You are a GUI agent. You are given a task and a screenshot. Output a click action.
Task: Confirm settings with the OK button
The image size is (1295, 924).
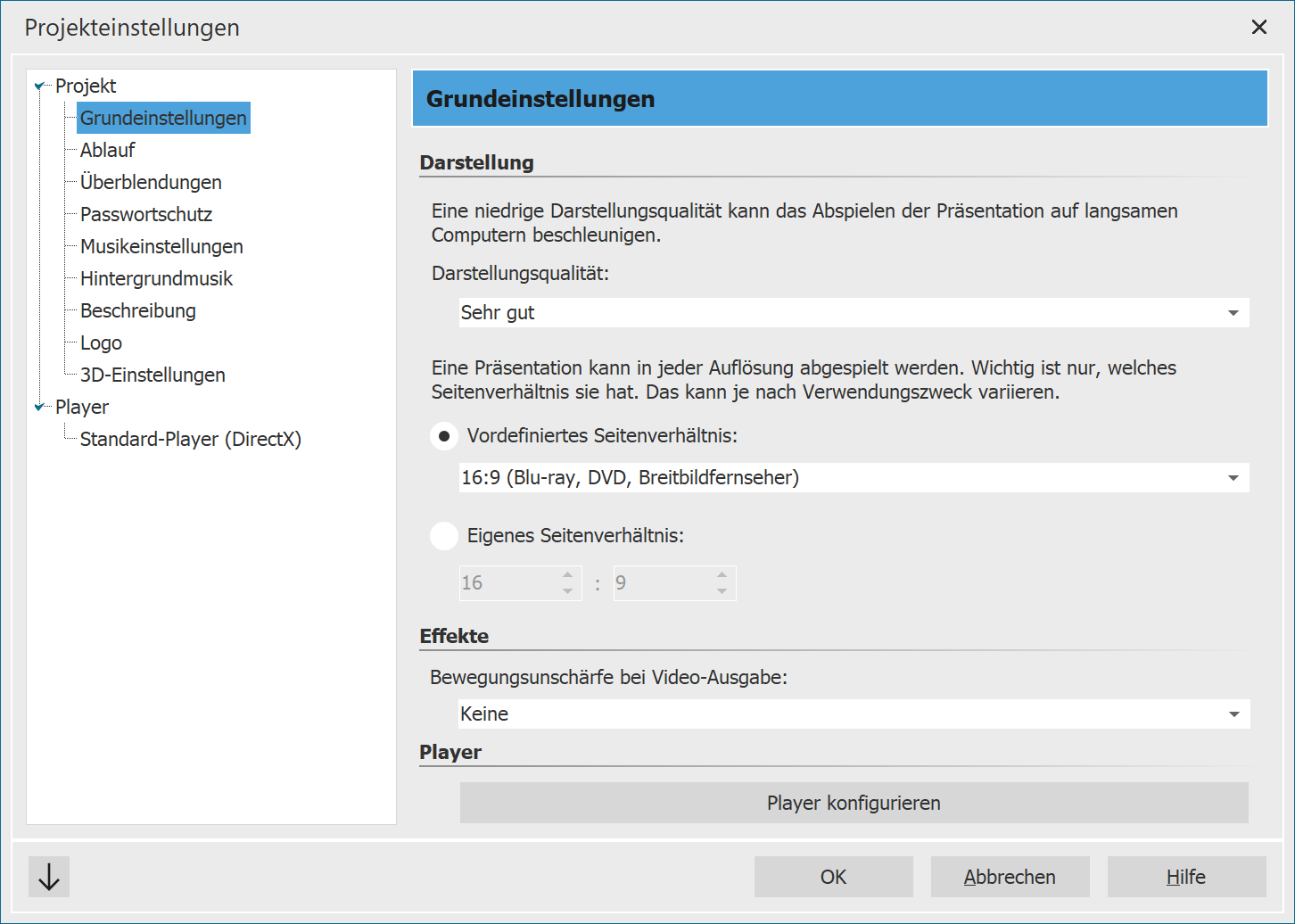(833, 877)
